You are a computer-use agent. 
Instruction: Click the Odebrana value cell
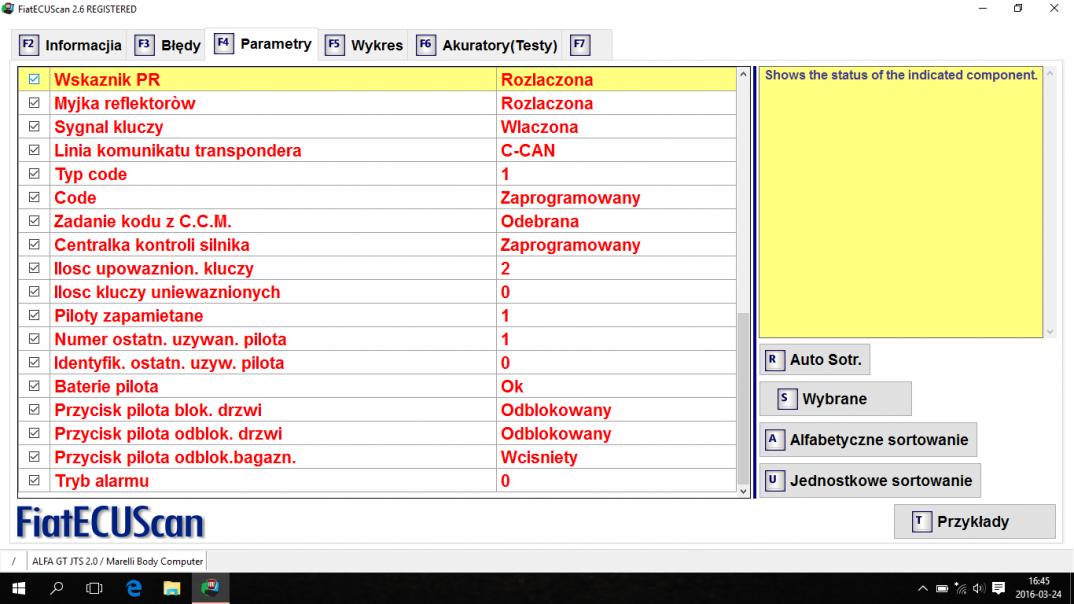point(616,221)
